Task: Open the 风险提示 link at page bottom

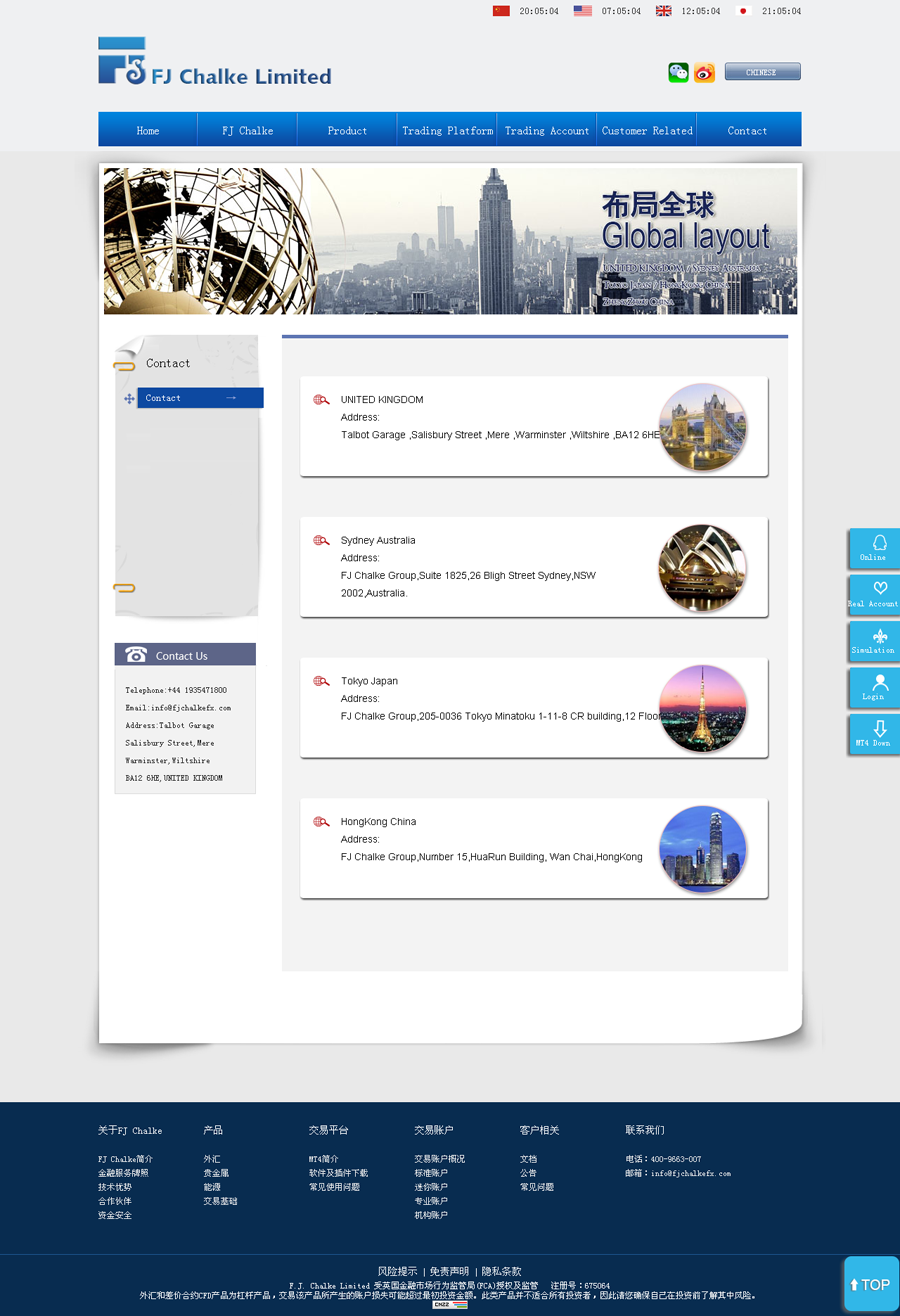Action: click(x=398, y=1271)
